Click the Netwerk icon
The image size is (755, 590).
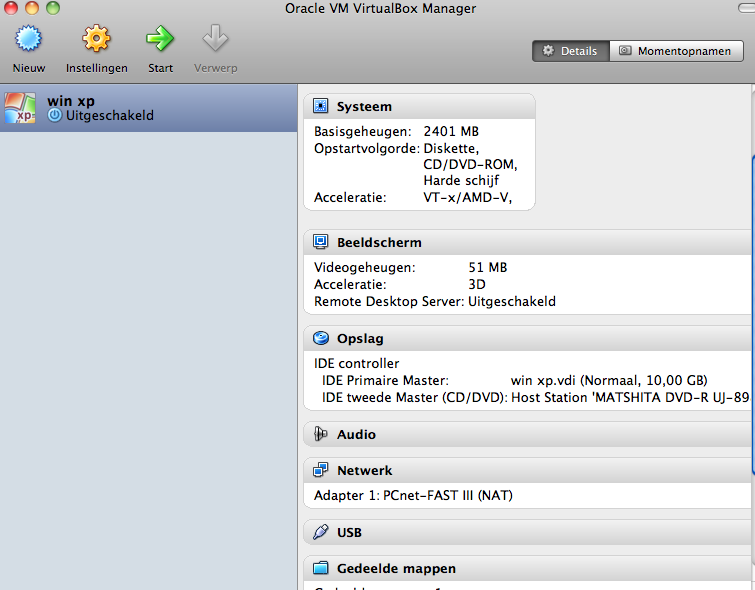pyautogui.click(x=320, y=470)
